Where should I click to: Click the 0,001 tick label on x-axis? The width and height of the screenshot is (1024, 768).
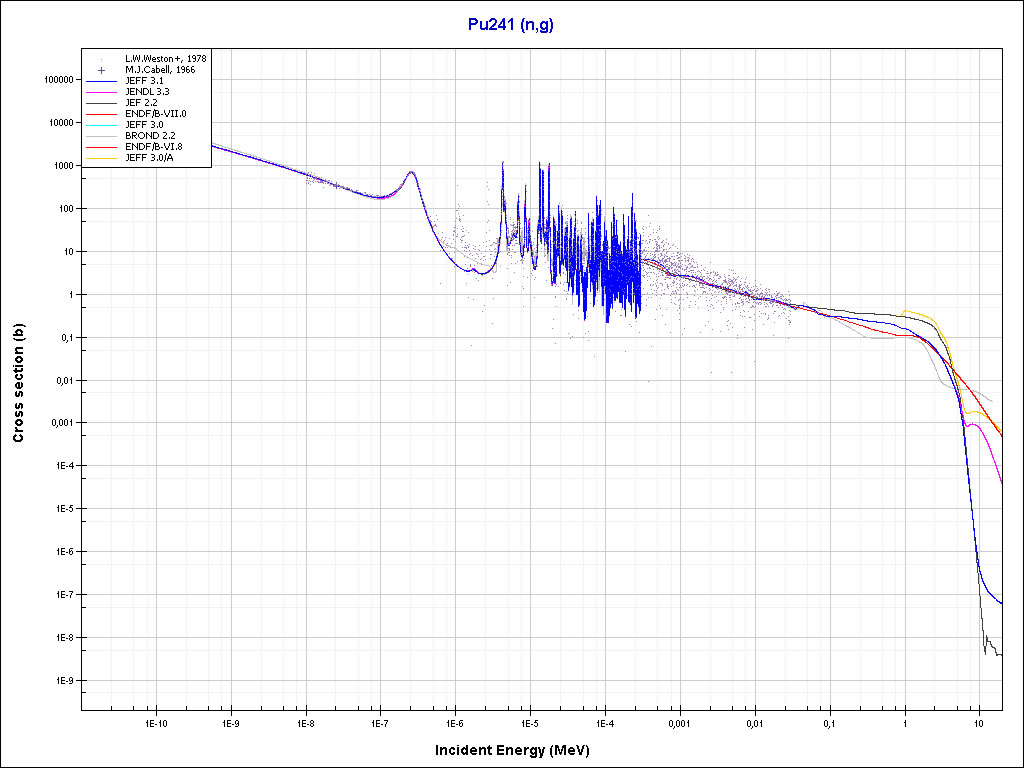click(679, 722)
